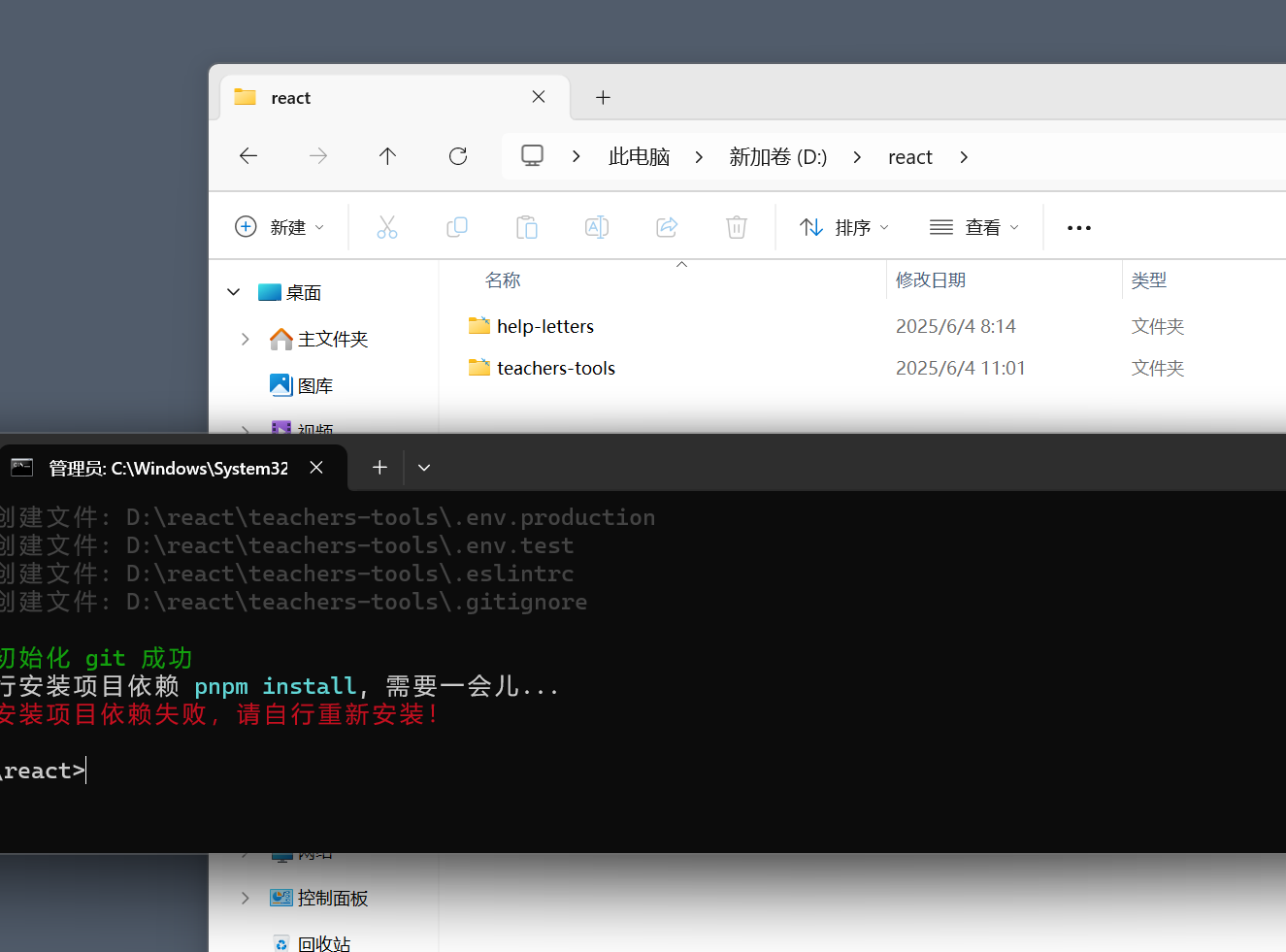
Task: Open the 新建 new item menu
Action: 280,227
